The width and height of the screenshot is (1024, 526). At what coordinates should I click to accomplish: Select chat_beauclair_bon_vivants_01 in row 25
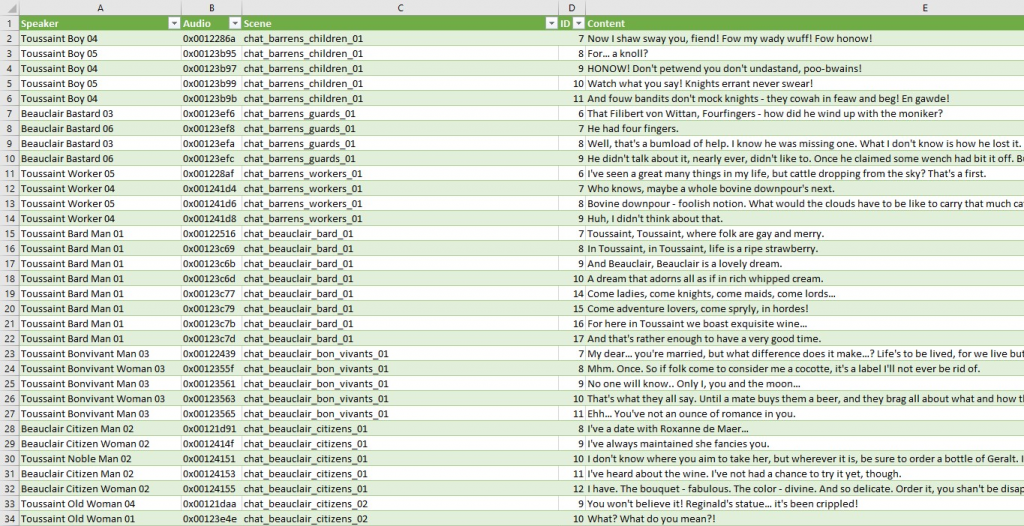[x=400, y=384]
